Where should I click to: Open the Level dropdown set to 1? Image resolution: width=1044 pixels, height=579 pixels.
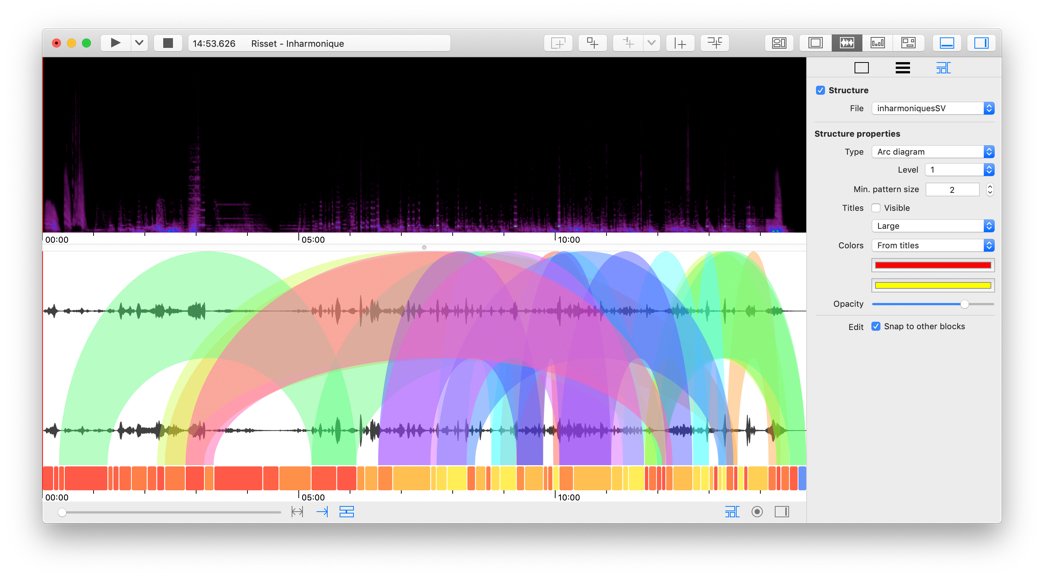click(x=959, y=170)
